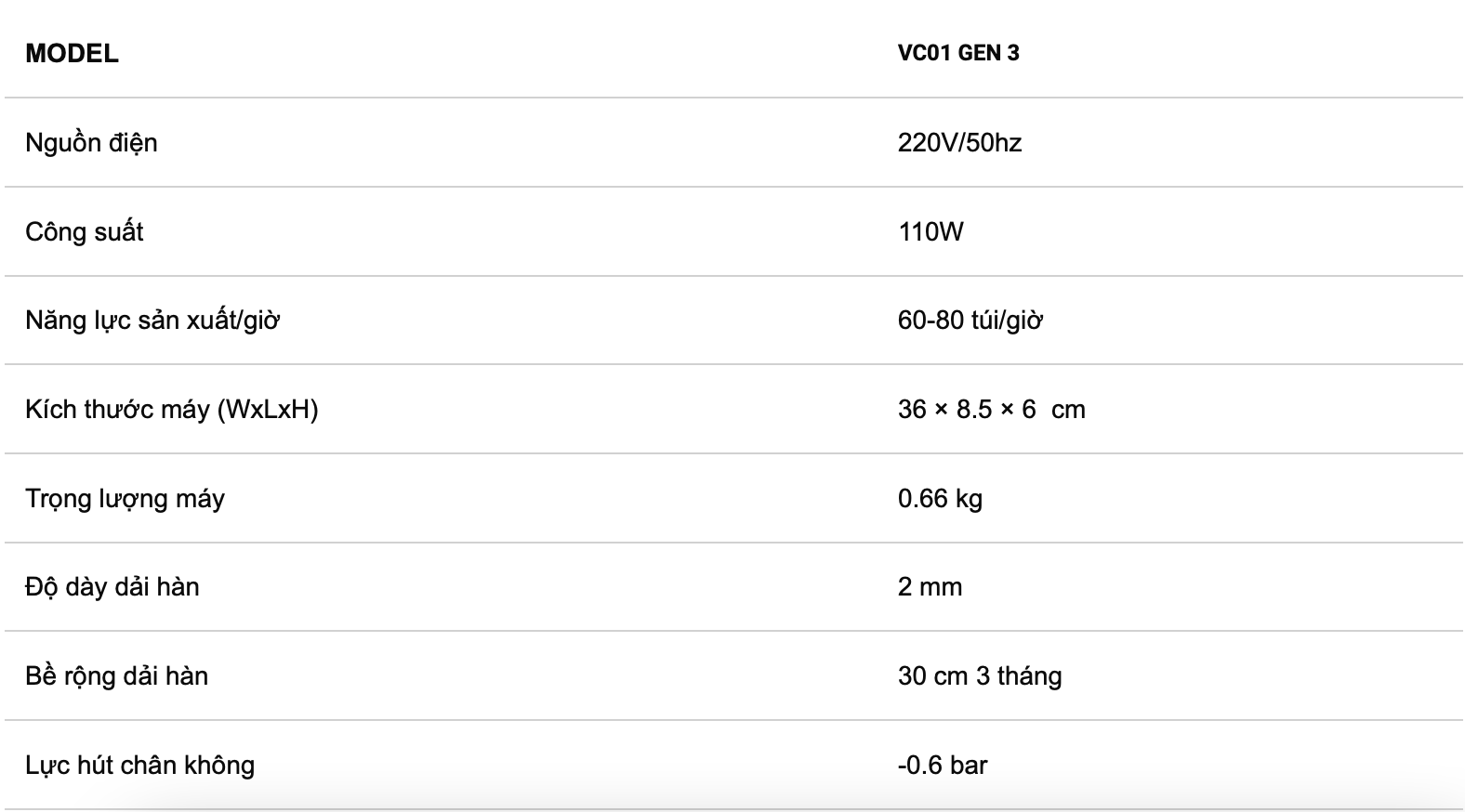Select the 60-80 túi/giờ value
The image size is (1465, 812).
pos(970,321)
